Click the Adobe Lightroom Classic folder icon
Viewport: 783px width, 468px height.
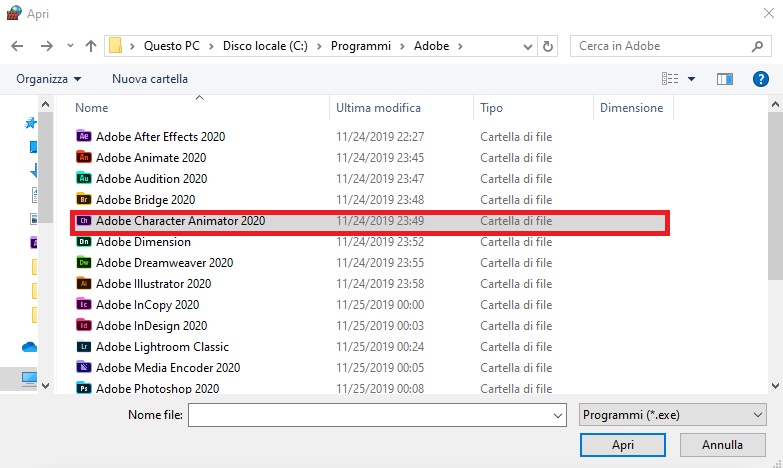click(x=83, y=346)
